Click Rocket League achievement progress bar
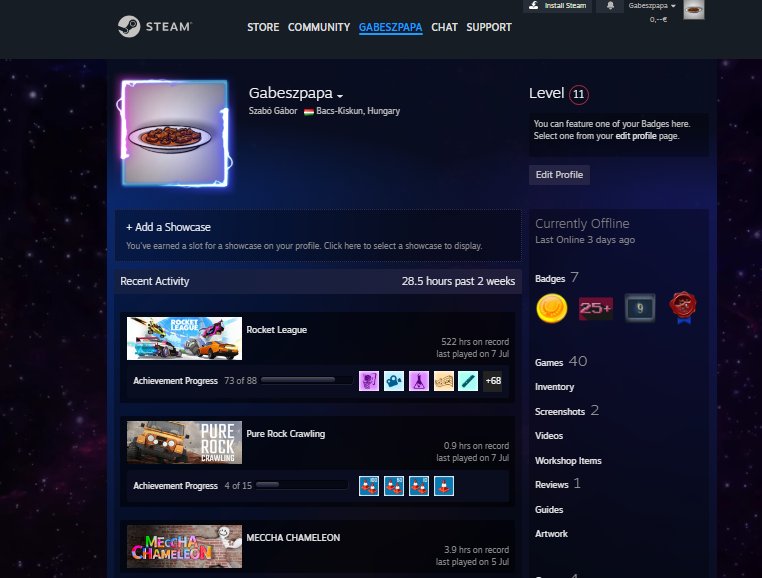762x578 pixels. coord(307,380)
